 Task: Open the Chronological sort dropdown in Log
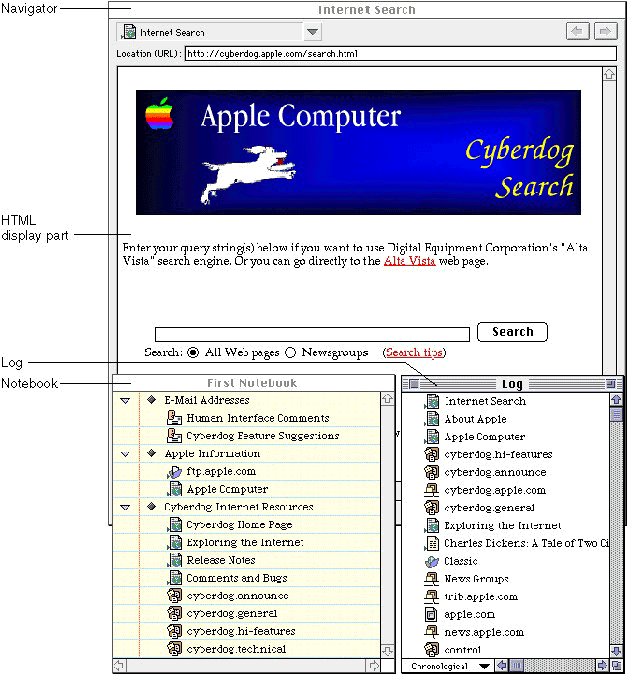[450, 666]
